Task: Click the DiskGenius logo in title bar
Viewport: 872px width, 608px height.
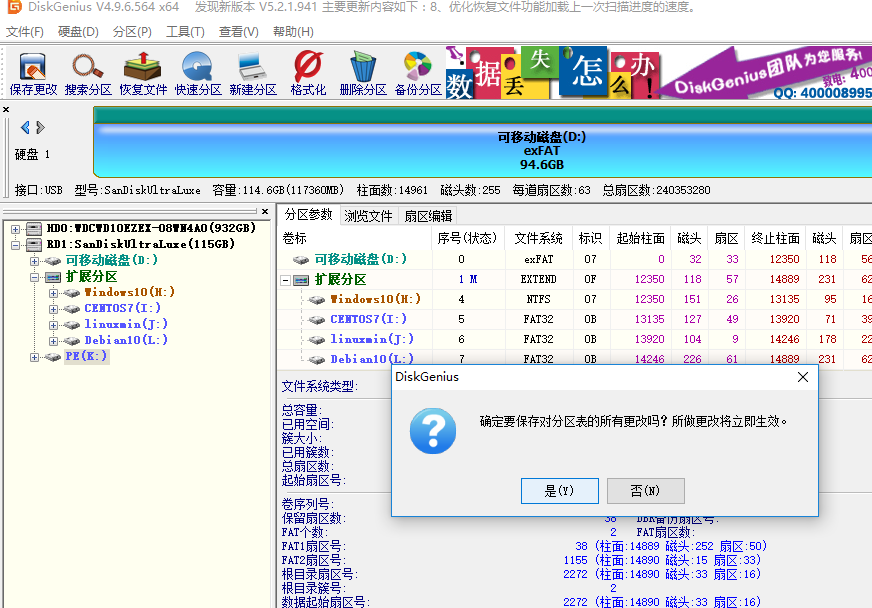Action: pos(12,7)
